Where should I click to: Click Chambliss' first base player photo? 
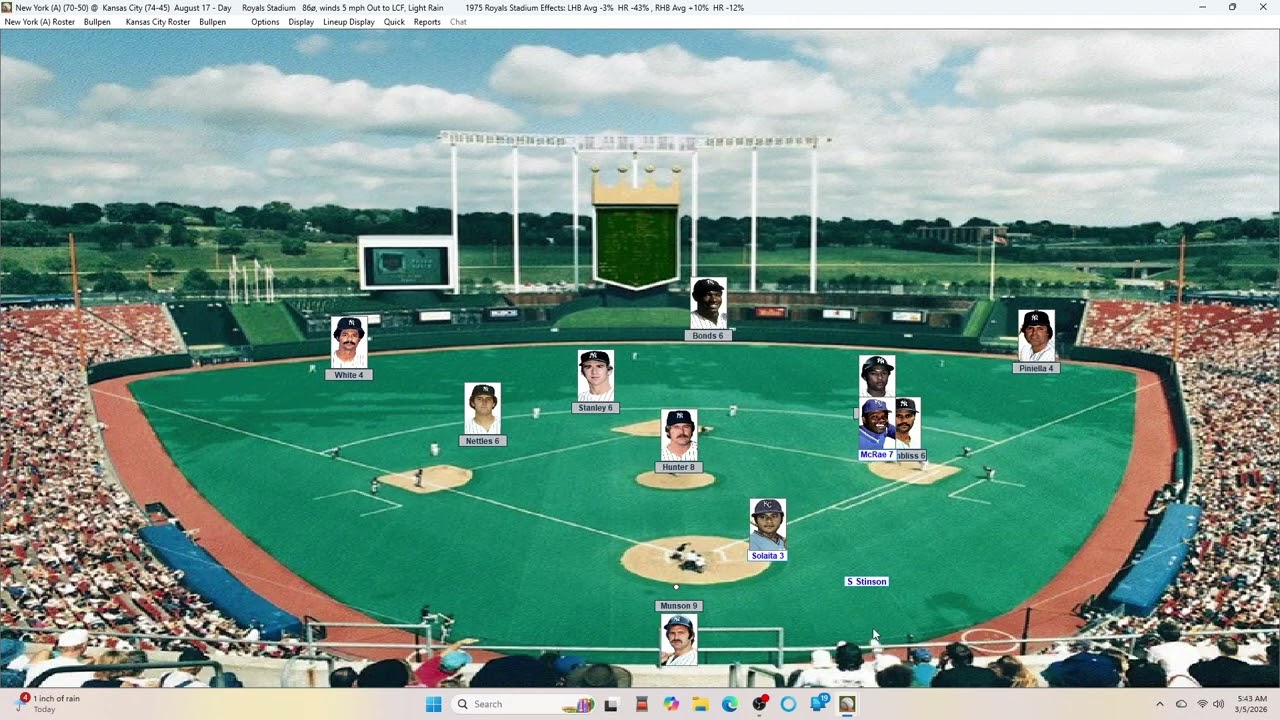908,423
